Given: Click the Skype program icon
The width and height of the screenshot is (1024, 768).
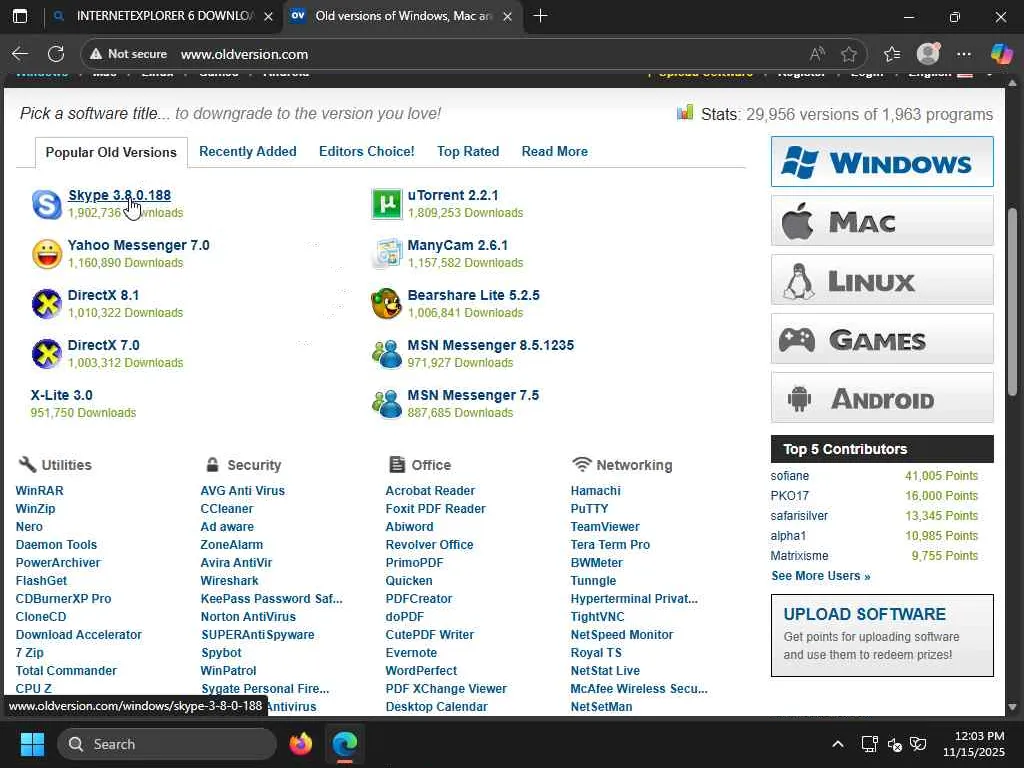Looking at the screenshot, I should point(47,204).
